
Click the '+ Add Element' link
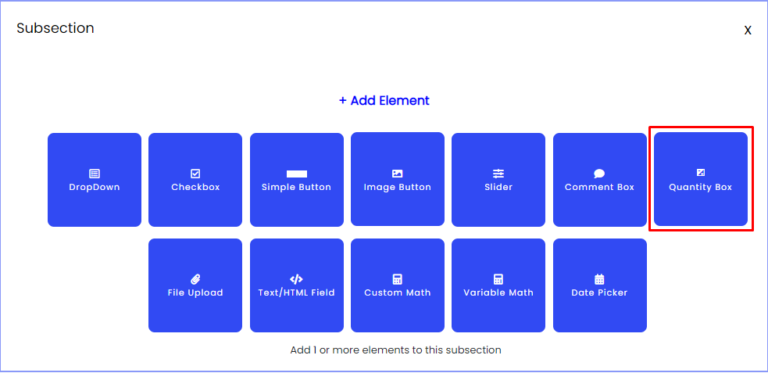point(384,100)
